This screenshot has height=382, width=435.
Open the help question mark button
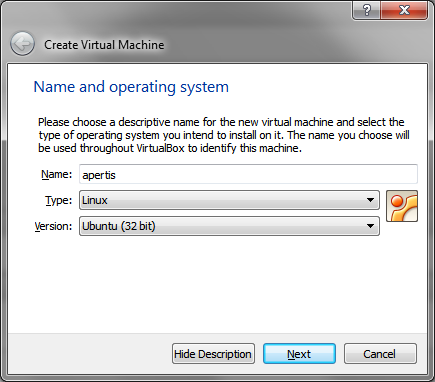[x=366, y=10]
